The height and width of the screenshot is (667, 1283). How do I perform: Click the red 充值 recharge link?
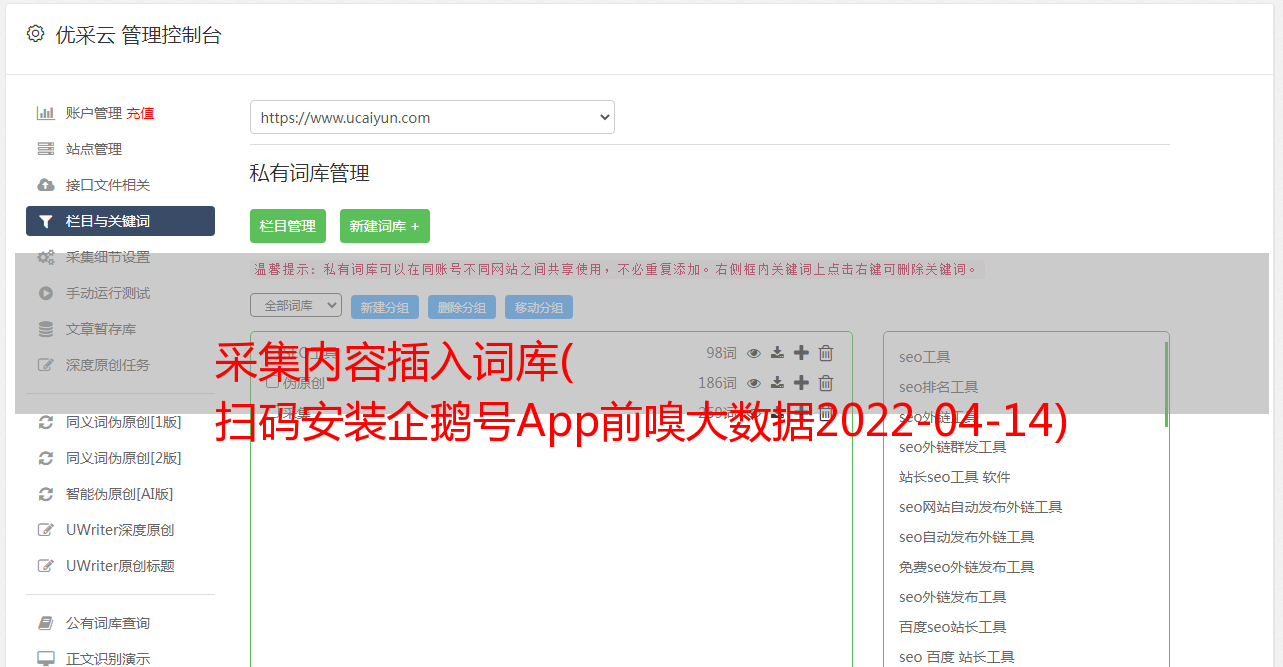pyautogui.click(x=140, y=113)
